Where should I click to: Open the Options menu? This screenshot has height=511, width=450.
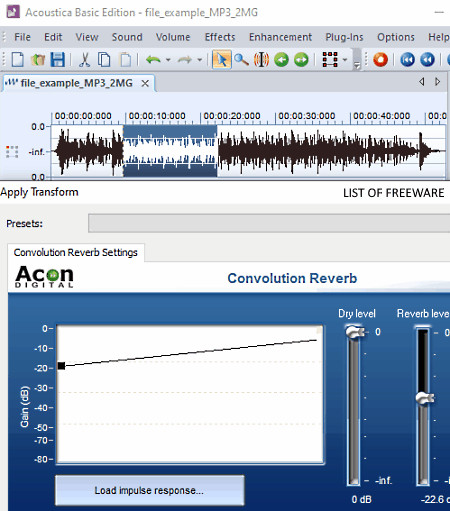[396, 37]
